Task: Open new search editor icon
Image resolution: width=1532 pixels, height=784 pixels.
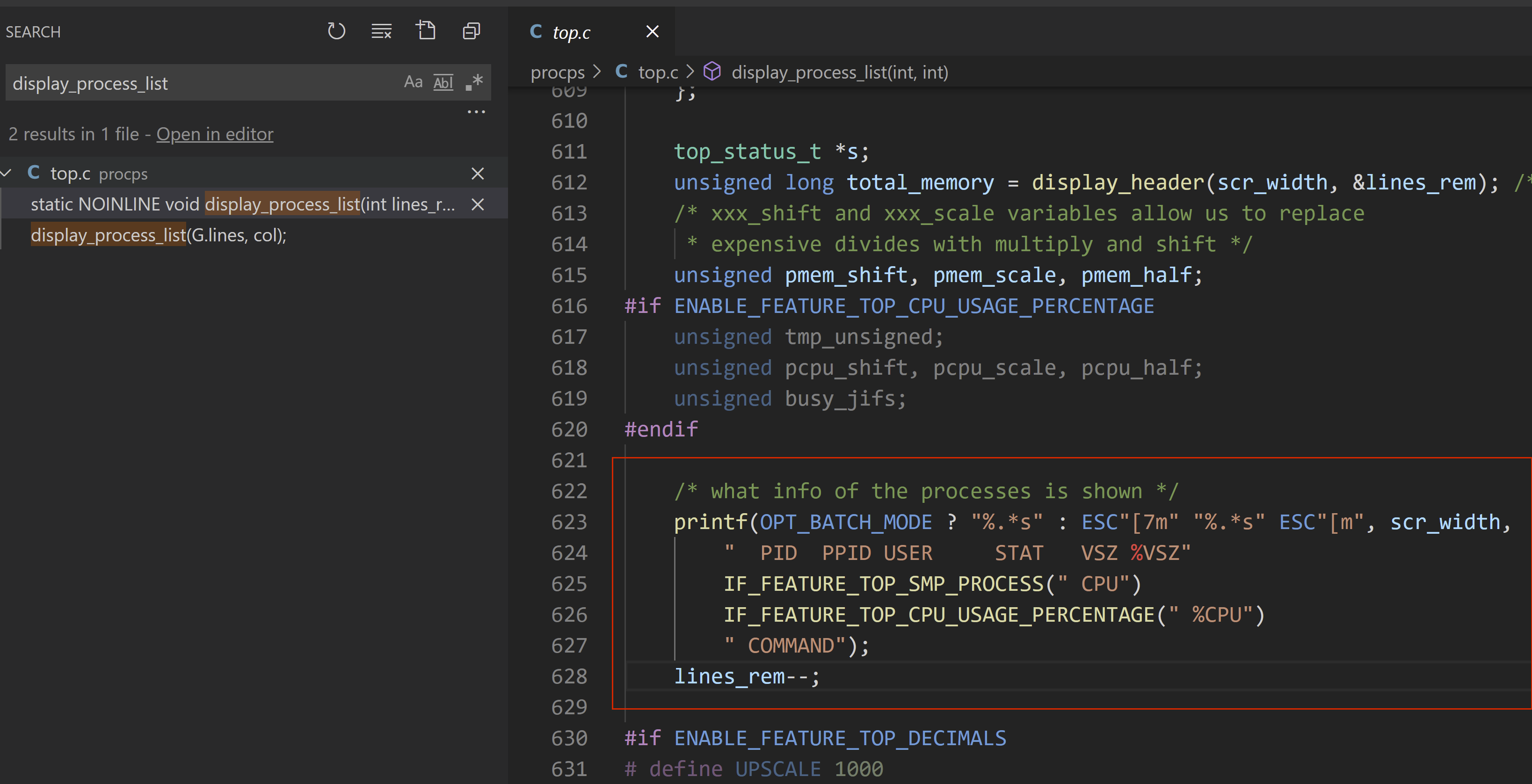Action: point(426,30)
